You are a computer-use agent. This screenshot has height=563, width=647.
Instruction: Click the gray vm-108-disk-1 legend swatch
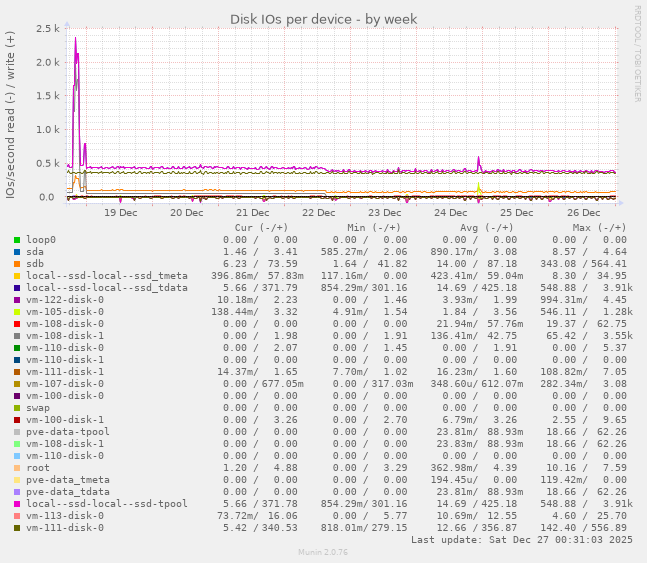(x=17, y=336)
